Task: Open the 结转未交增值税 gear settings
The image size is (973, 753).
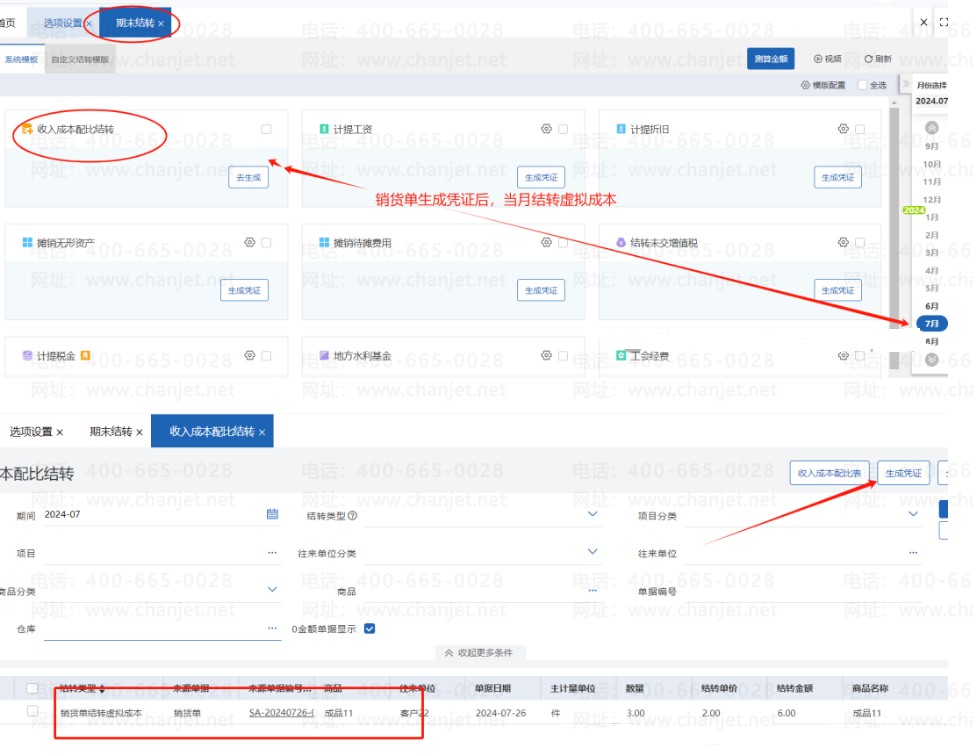Action: pyautogui.click(x=843, y=242)
